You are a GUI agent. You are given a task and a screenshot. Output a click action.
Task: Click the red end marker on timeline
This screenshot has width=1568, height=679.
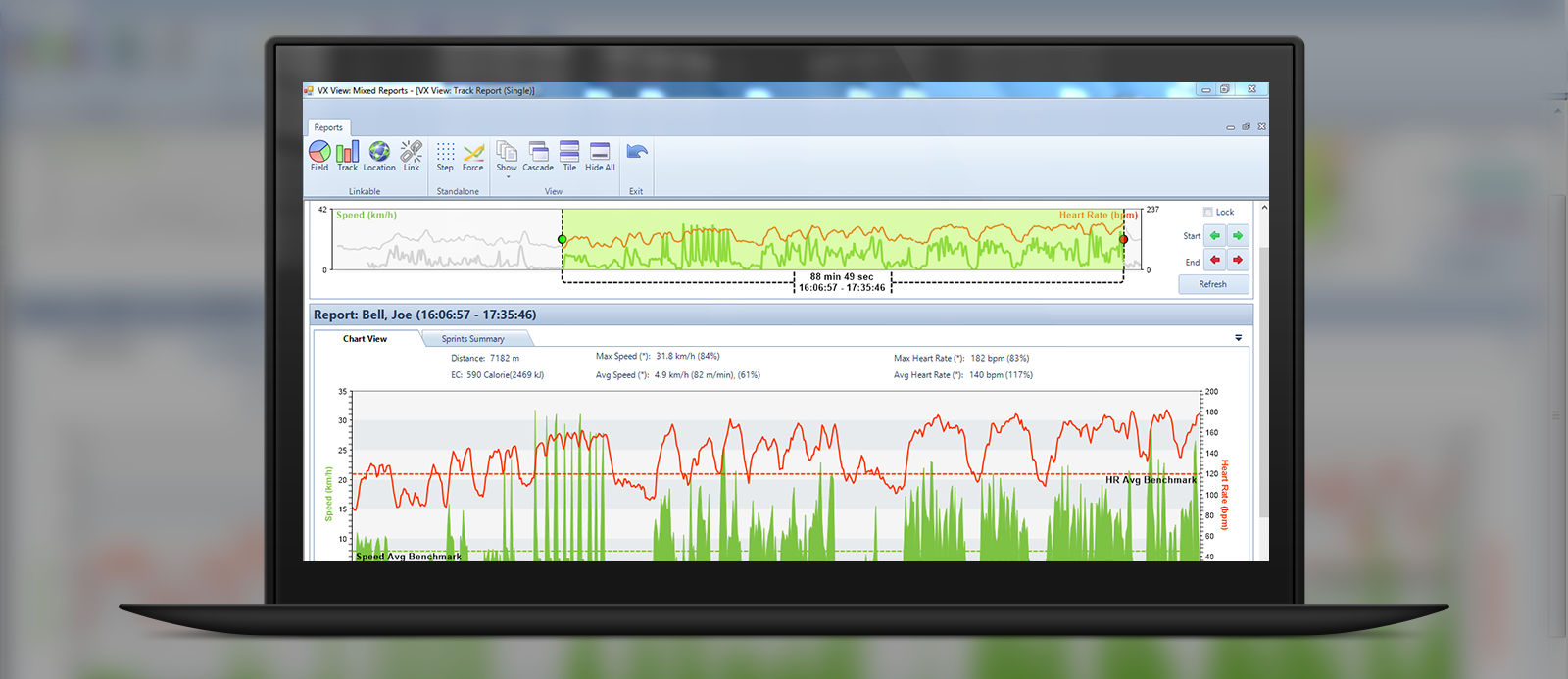[1123, 239]
